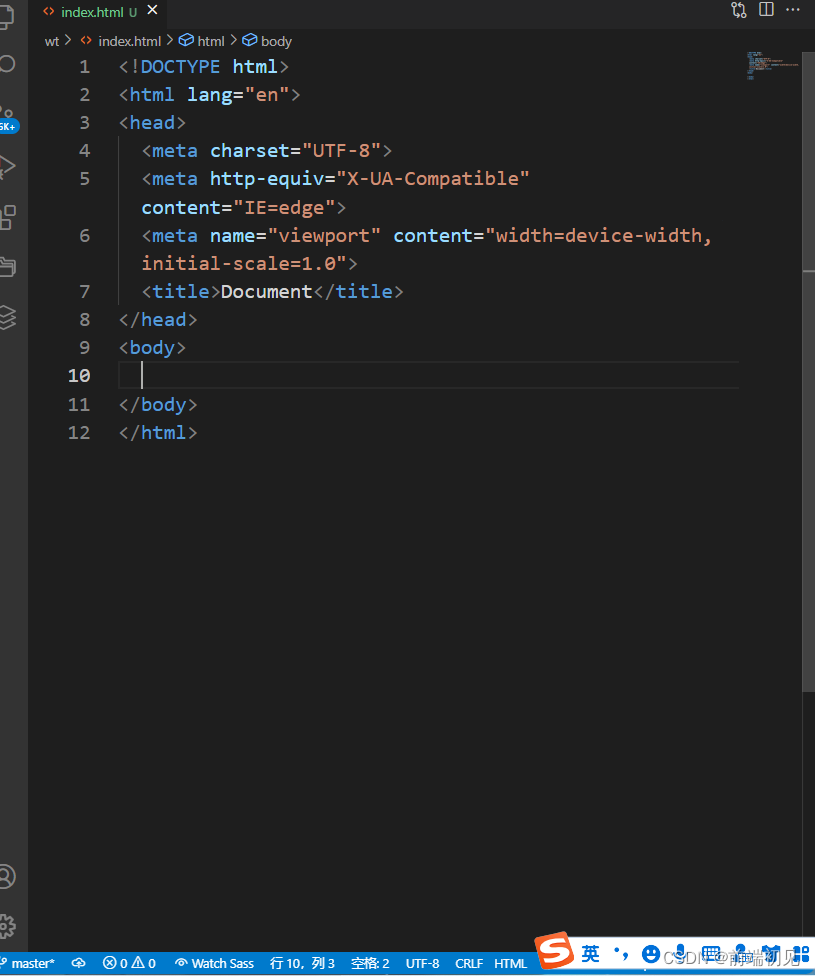
Task: Open the Explorer view in the activity bar
Action: click(6, 16)
